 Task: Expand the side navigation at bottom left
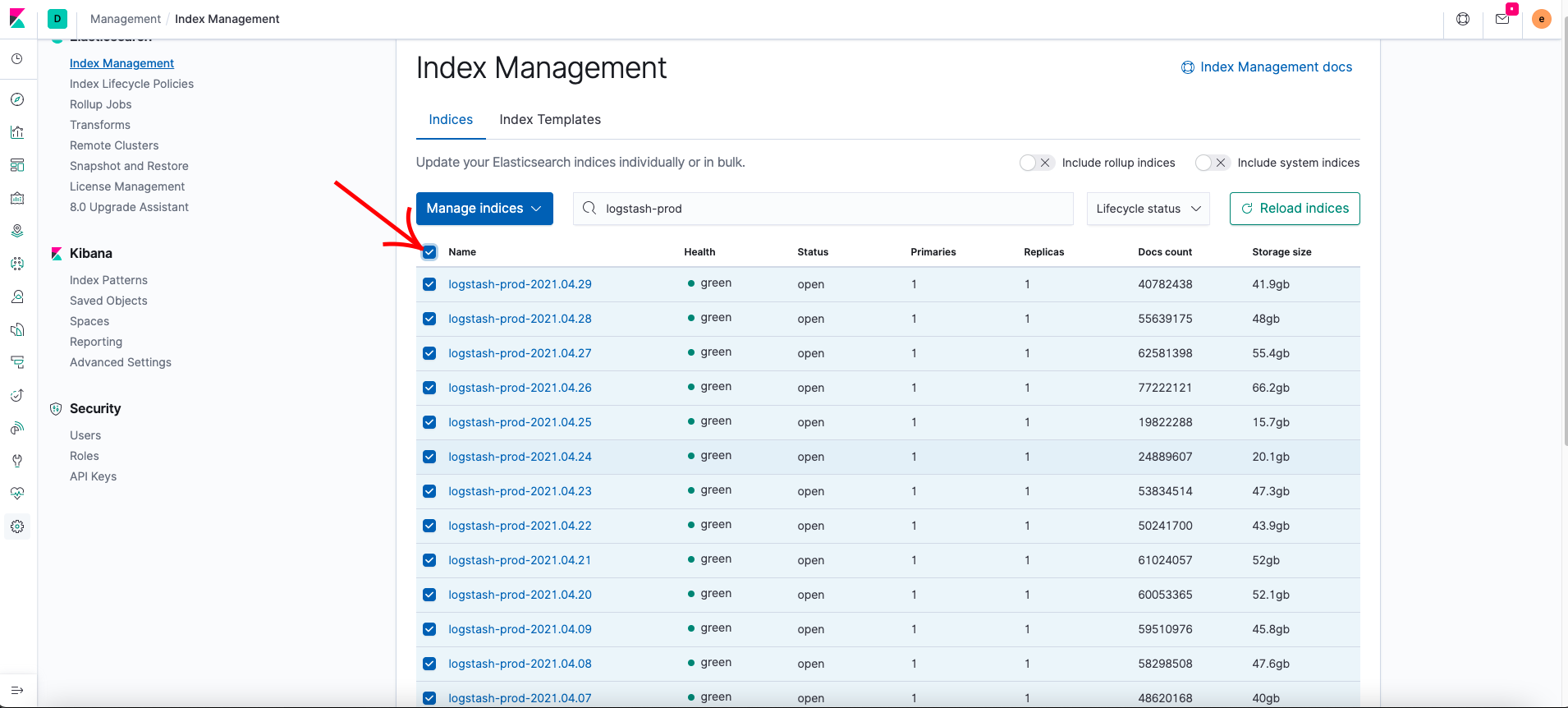[17, 690]
